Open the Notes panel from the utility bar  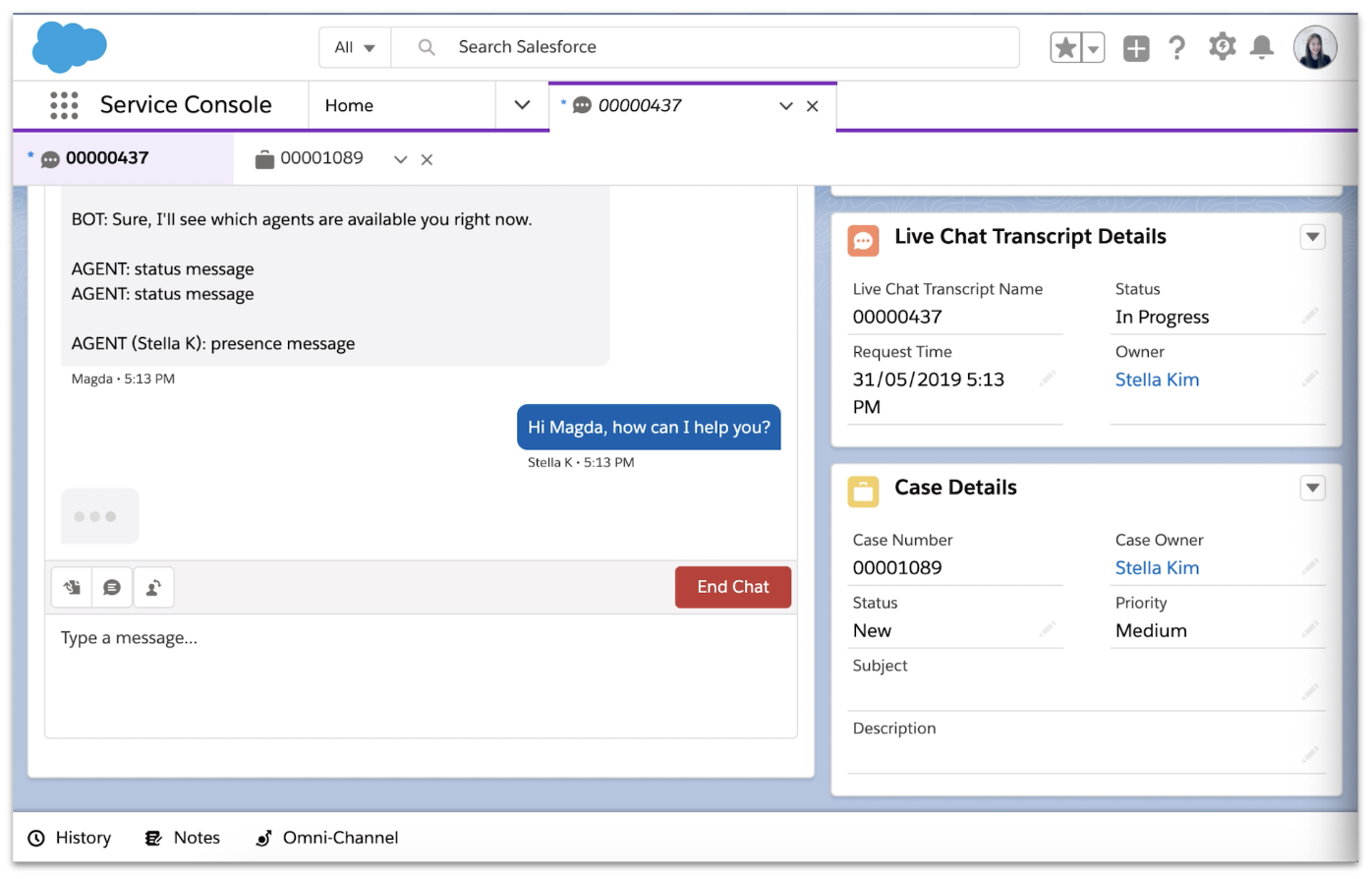[x=182, y=837]
